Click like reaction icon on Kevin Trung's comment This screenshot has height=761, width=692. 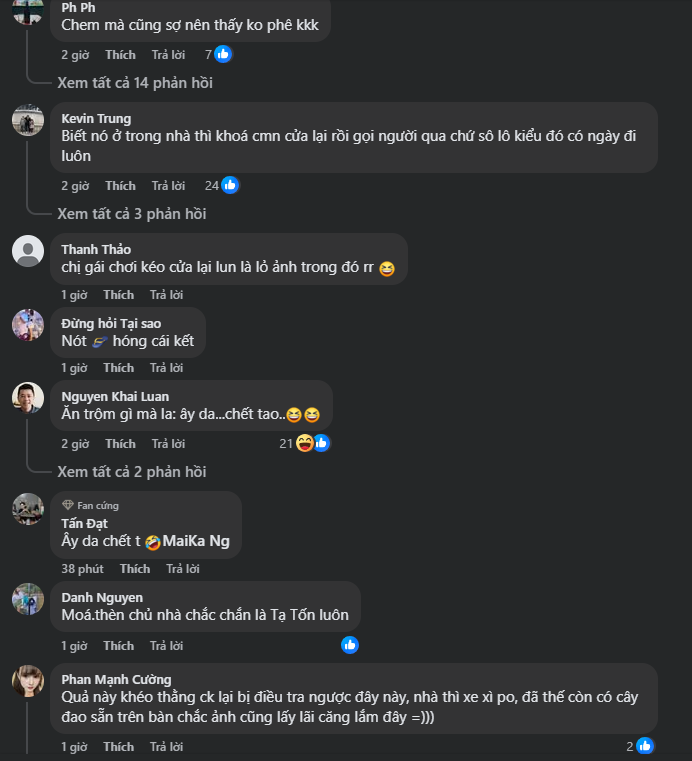click(x=230, y=185)
